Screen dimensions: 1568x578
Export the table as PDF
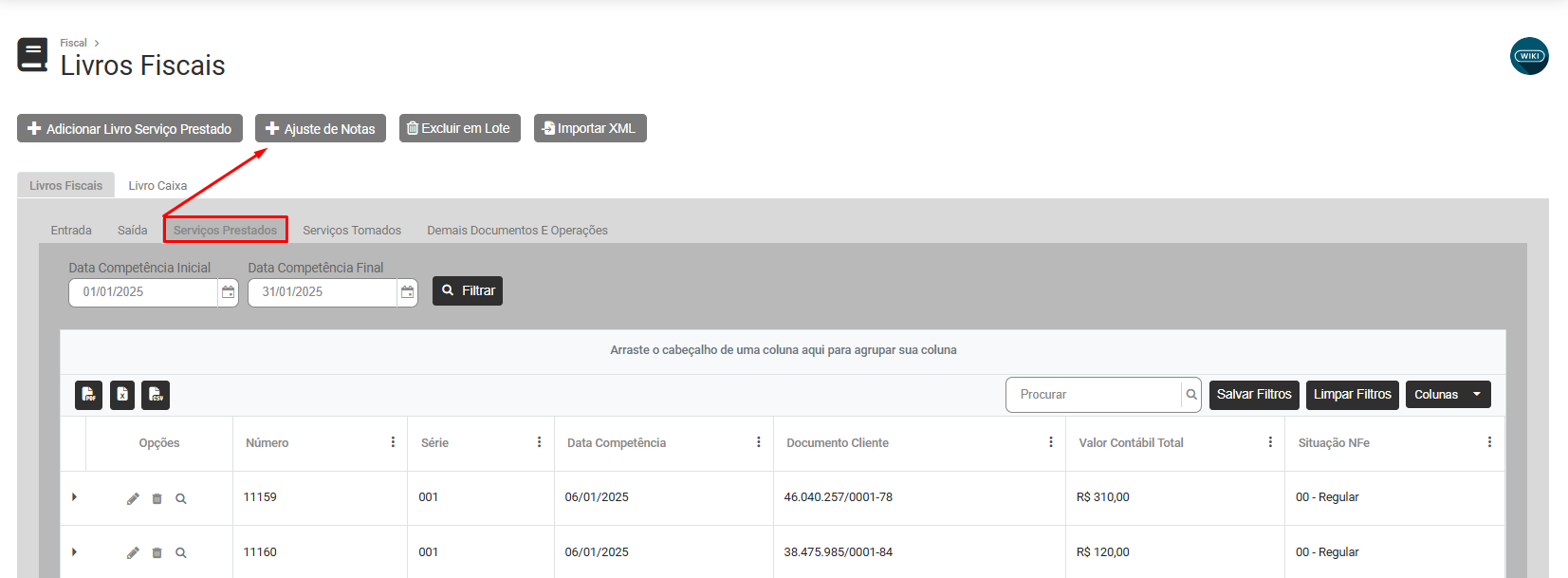coord(88,395)
